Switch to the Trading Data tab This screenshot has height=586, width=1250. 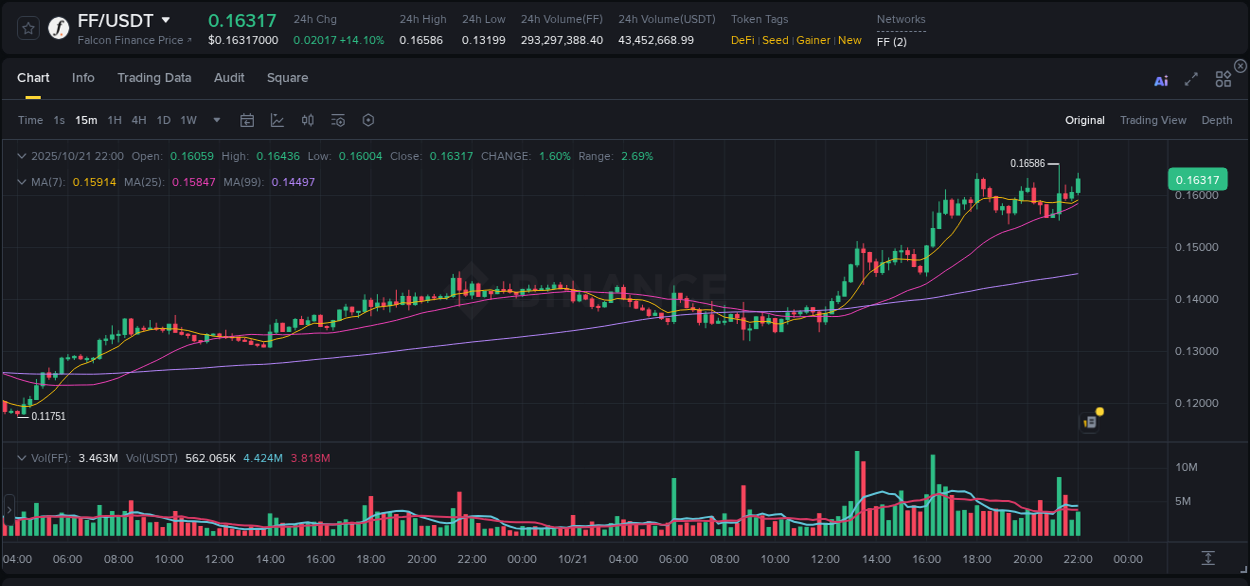(x=154, y=78)
